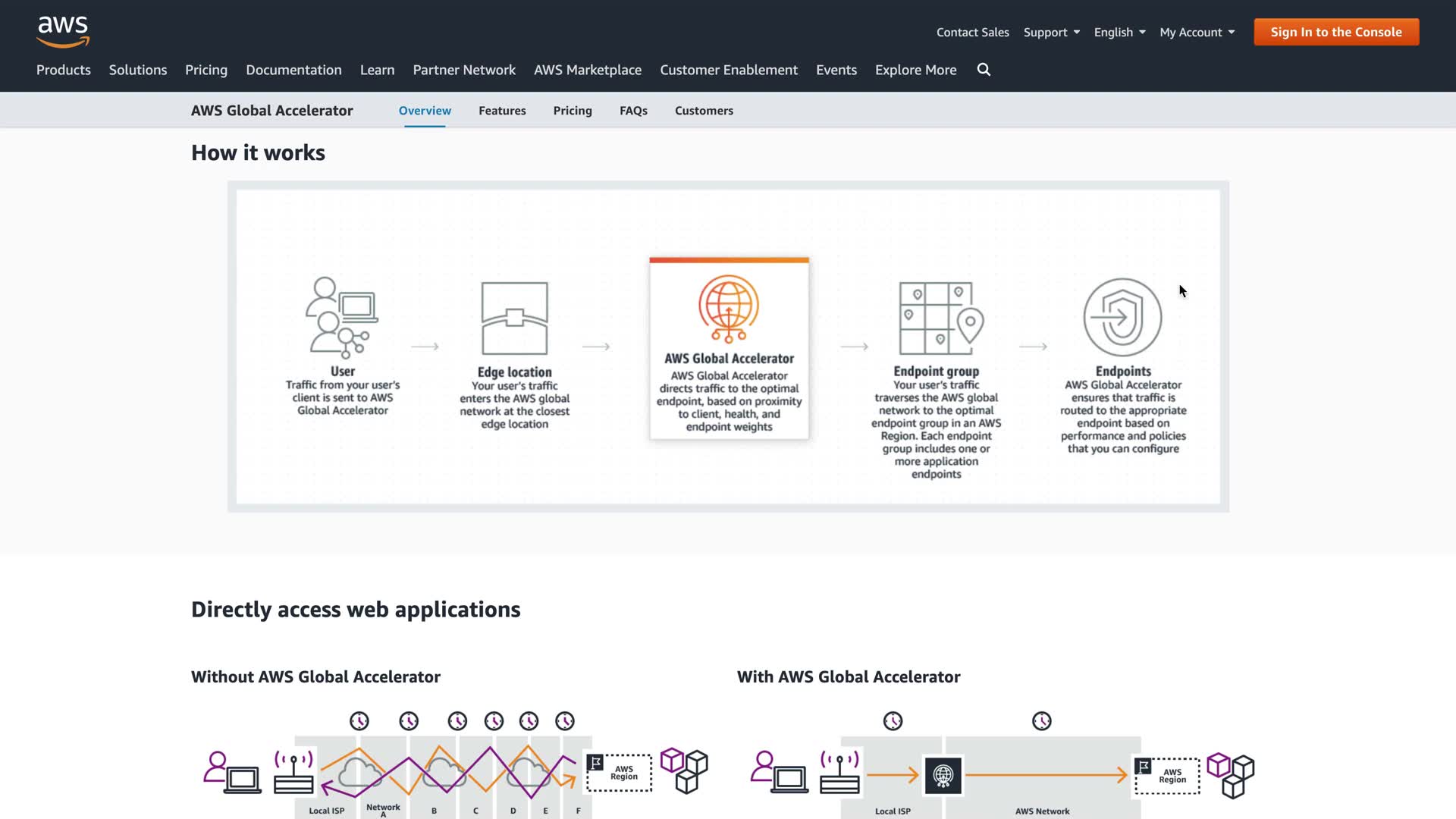Viewport: 1456px width, 819px height.
Task: Select the Customers tab
Action: (x=704, y=111)
